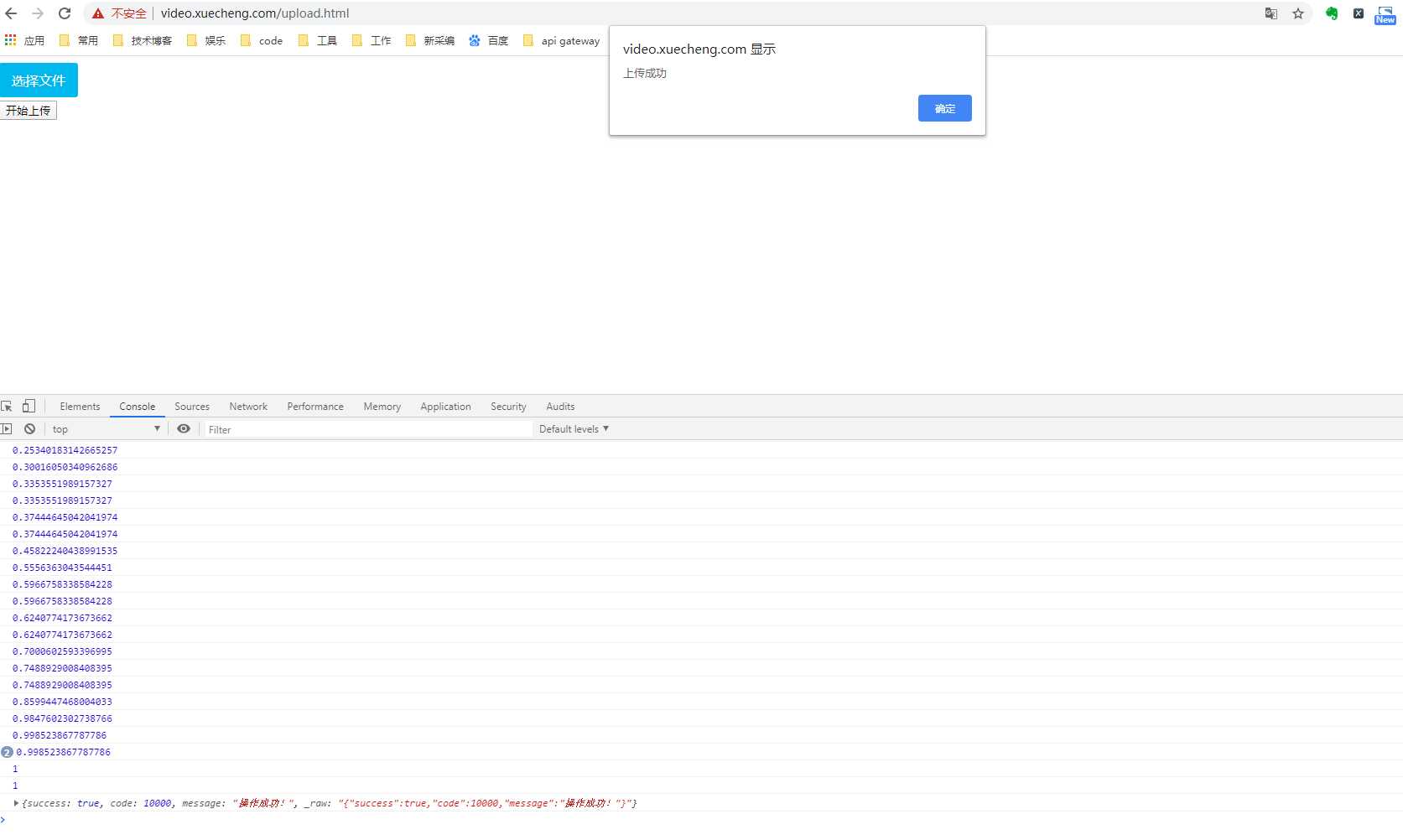Select console value 0.9847602302738766
Image resolution: width=1403 pixels, height=840 pixels.
coord(62,718)
